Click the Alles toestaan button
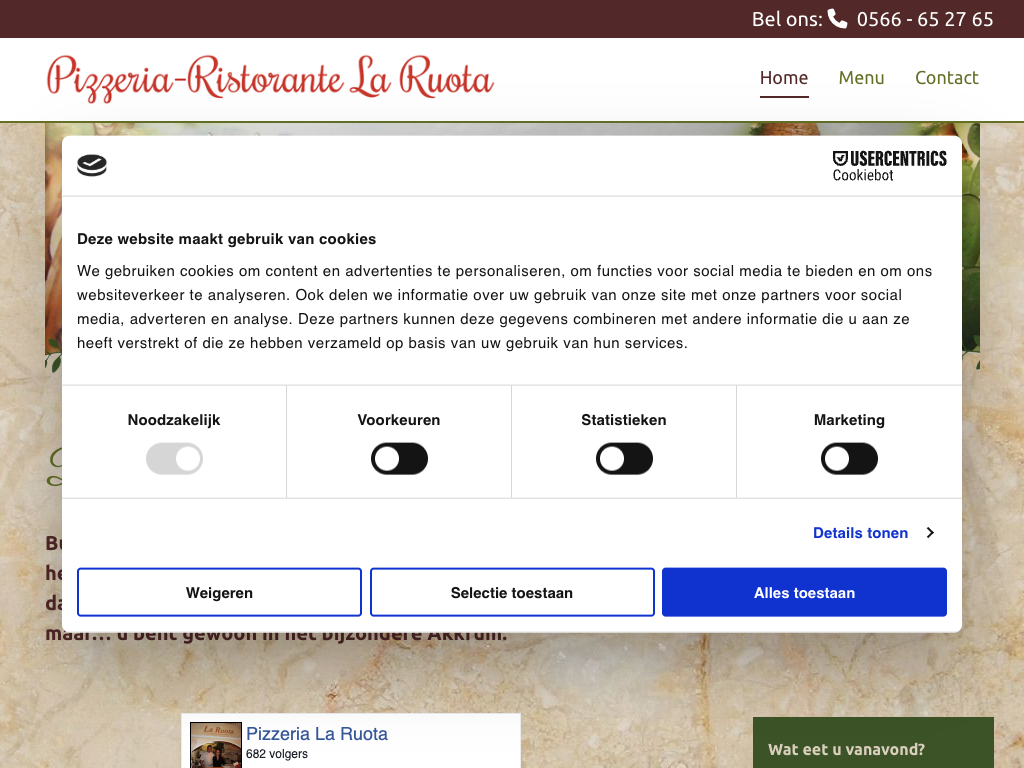 pyautogui.click(x=805, y=592)
